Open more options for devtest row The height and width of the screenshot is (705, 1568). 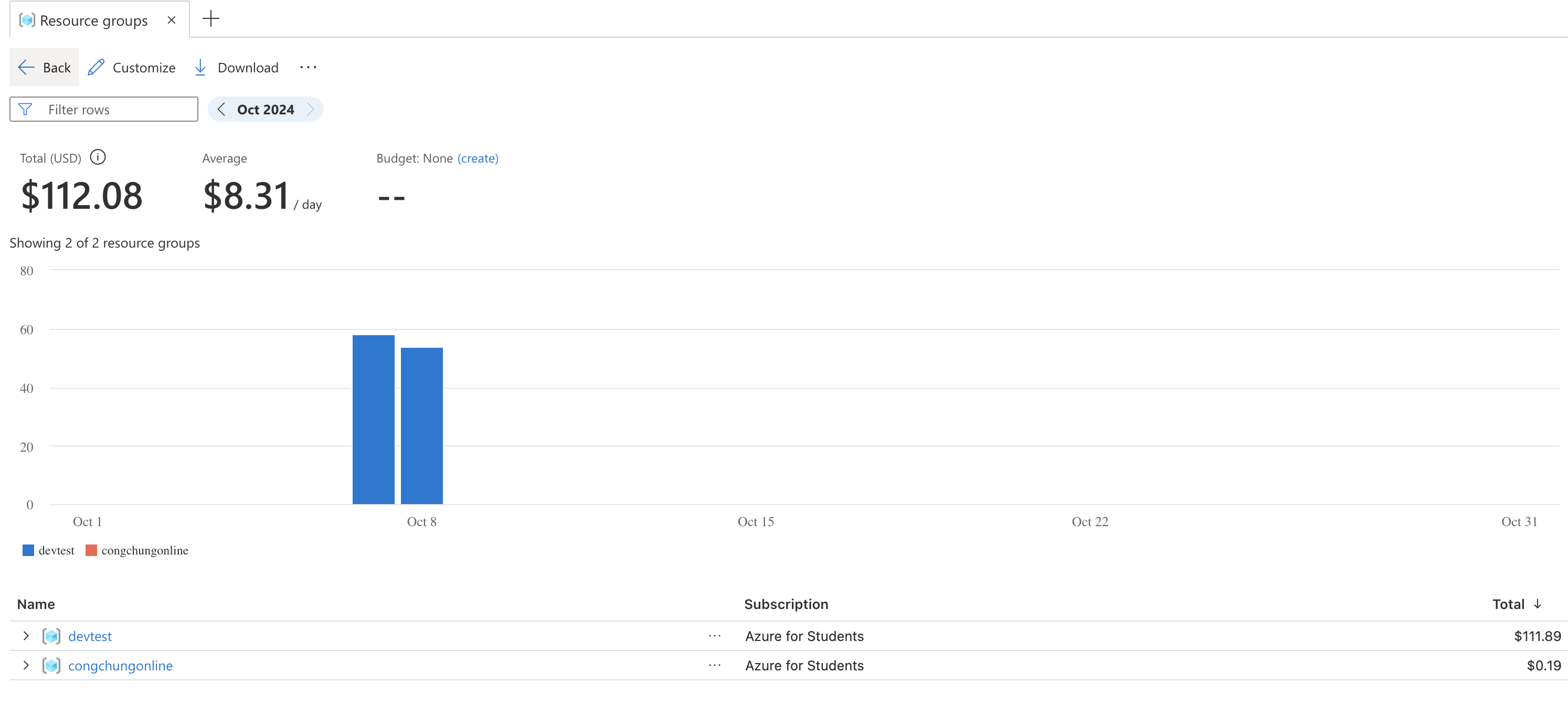point(715,636)
